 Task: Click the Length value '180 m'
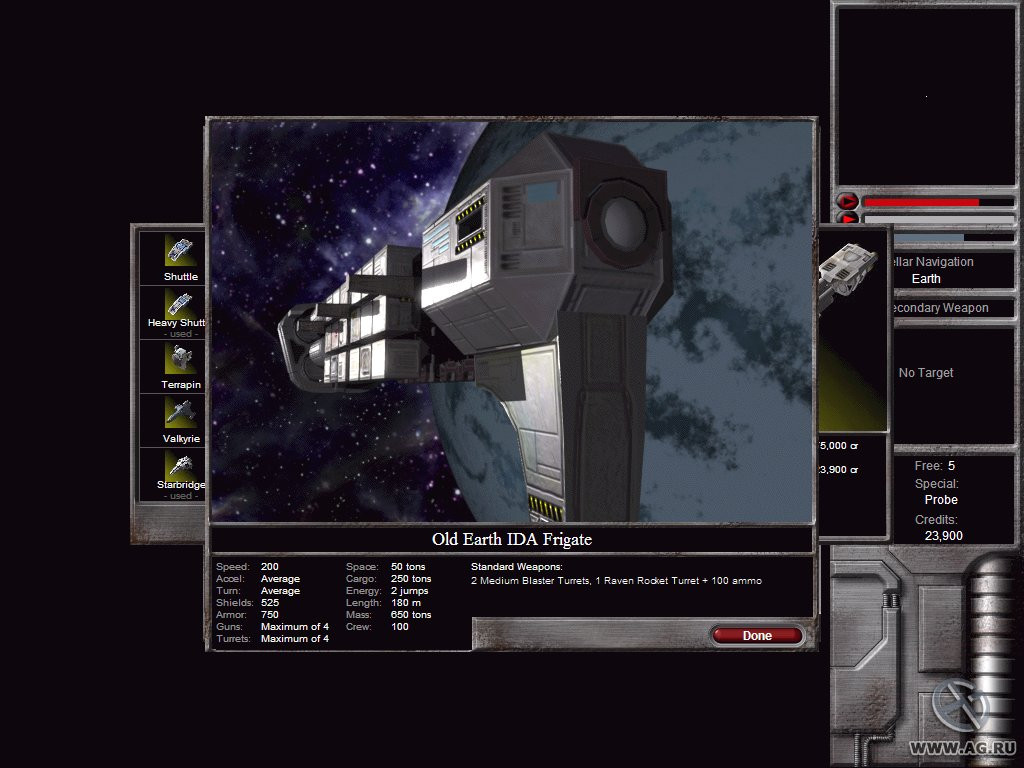(406, 603)
